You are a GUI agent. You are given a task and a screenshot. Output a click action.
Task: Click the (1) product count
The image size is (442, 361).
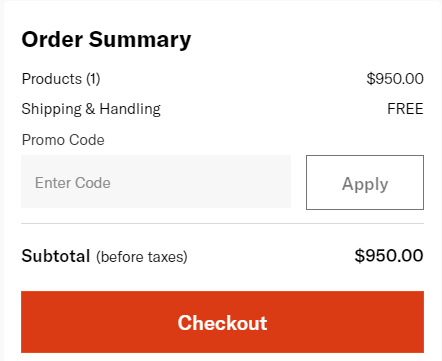click(x=93, y=79)
